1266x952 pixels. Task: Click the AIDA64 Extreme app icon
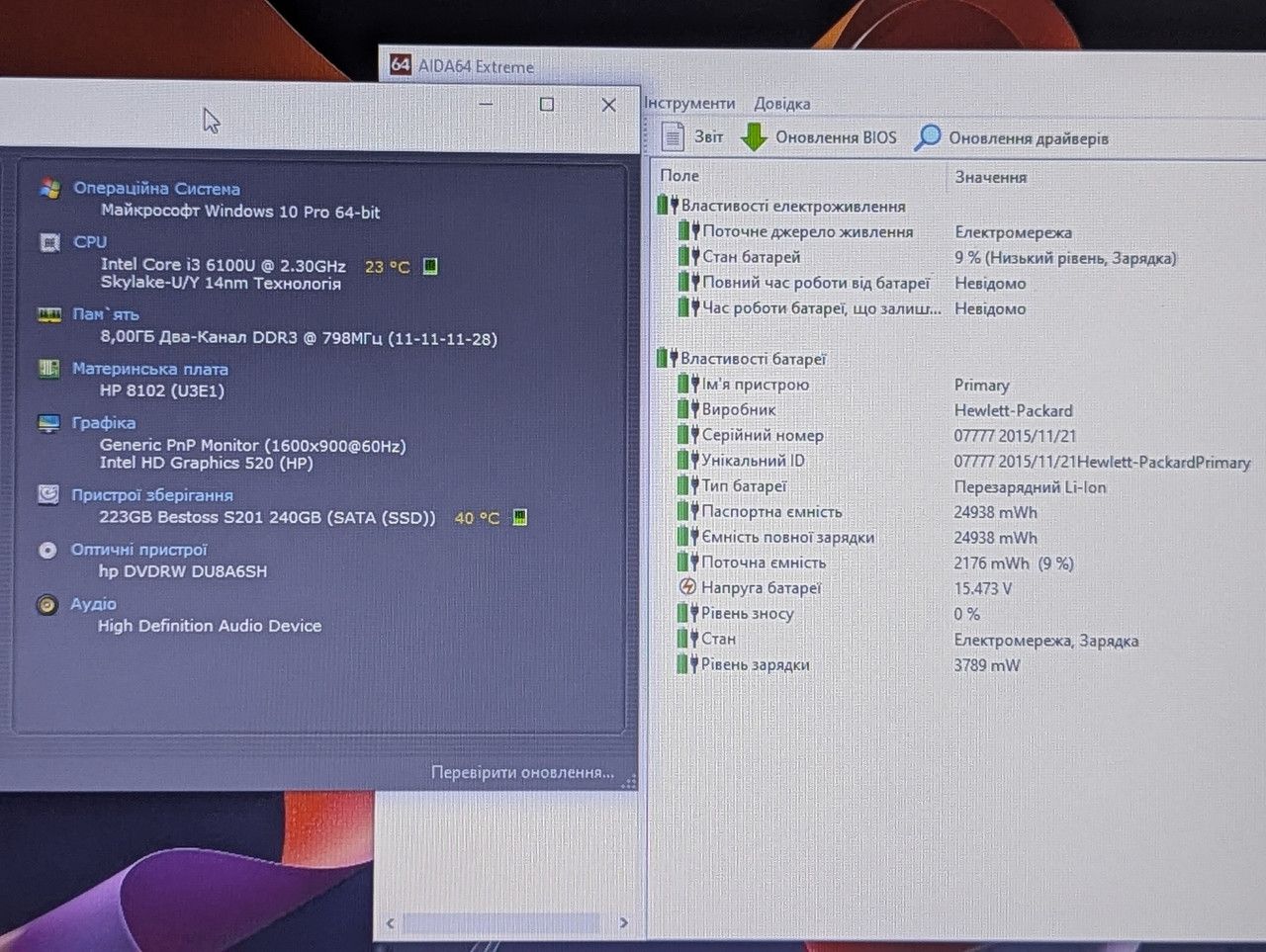(x=400, y=65)
